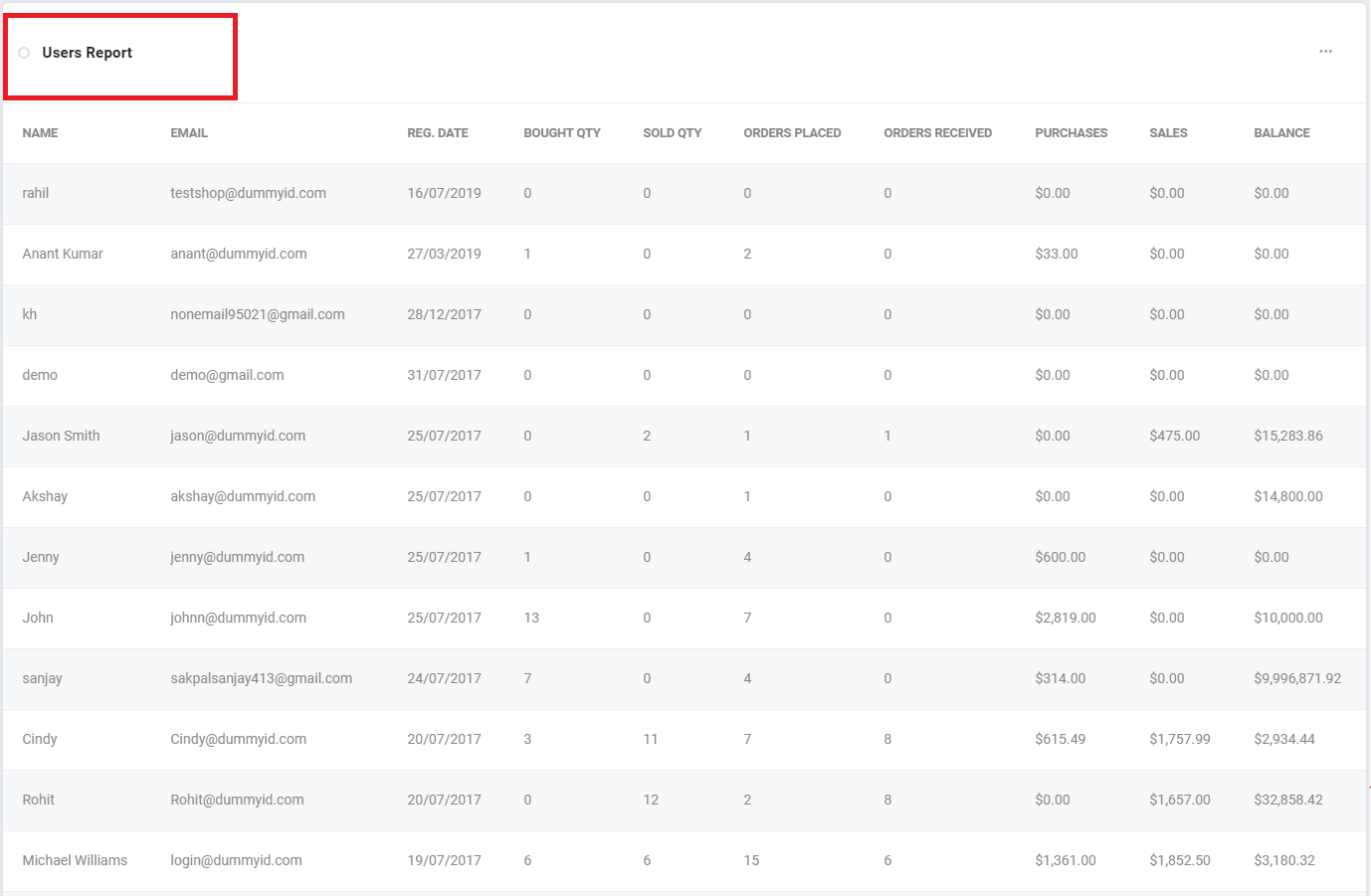This screenshot has width=1371, height=896.
Task: Click Rohit's $32,858.42 balance
Action: pyautogui.click(x=1288, y=801)
